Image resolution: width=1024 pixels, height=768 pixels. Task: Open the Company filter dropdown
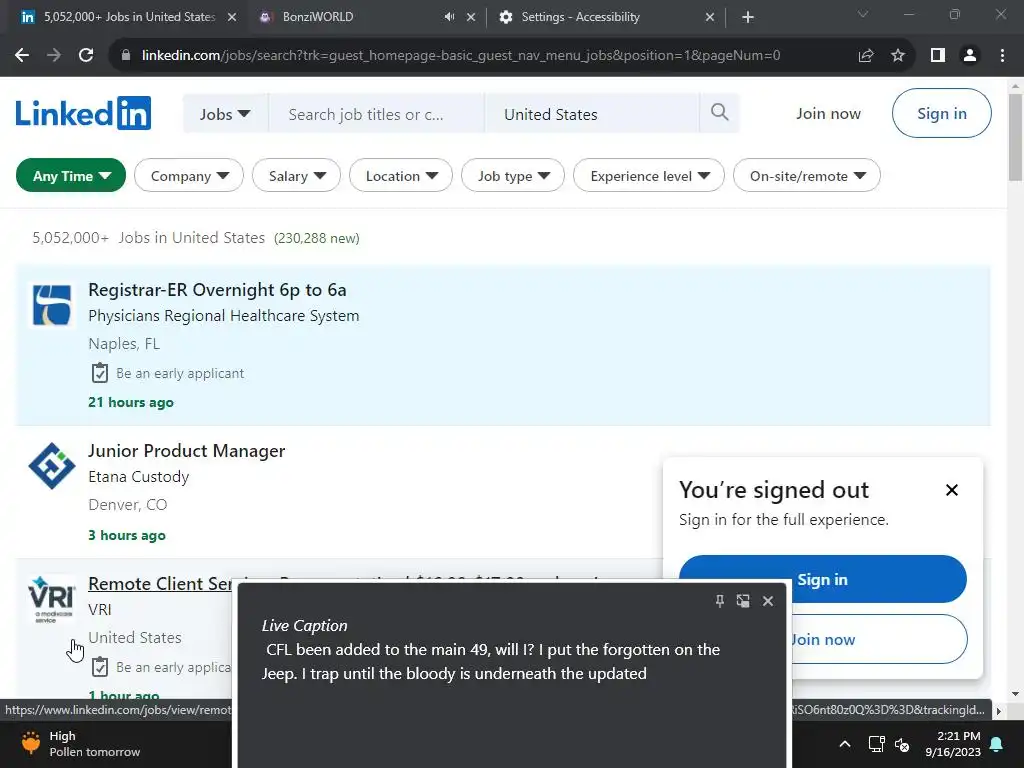(189, 176)
